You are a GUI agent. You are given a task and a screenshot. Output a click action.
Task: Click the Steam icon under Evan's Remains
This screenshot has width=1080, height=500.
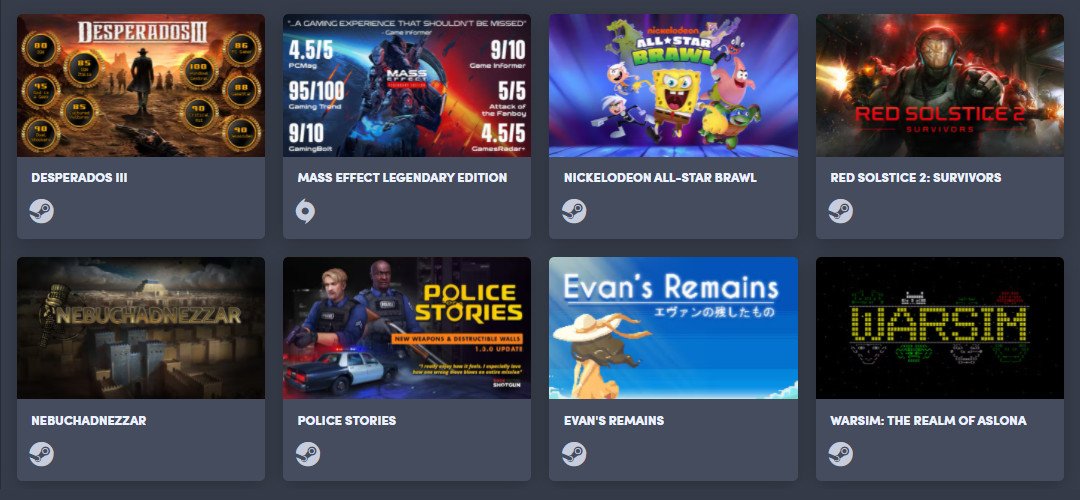coord(574,454)
